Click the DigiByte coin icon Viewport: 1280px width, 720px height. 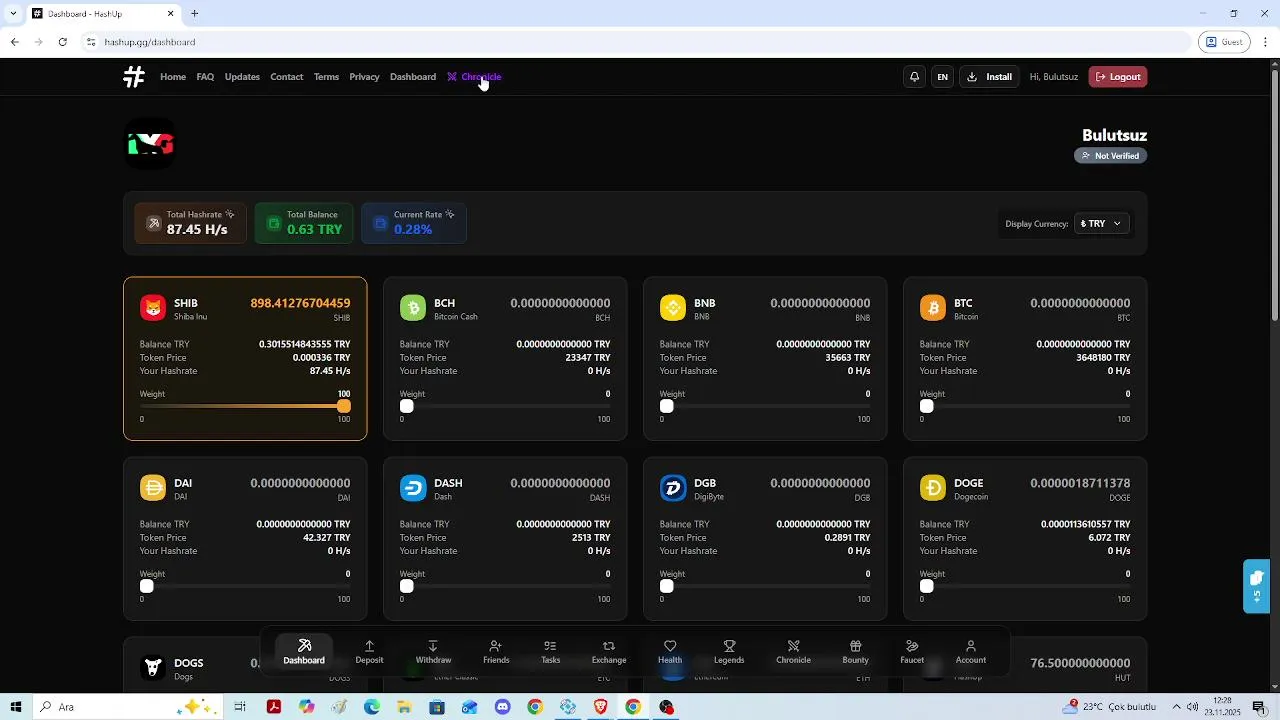673,488
